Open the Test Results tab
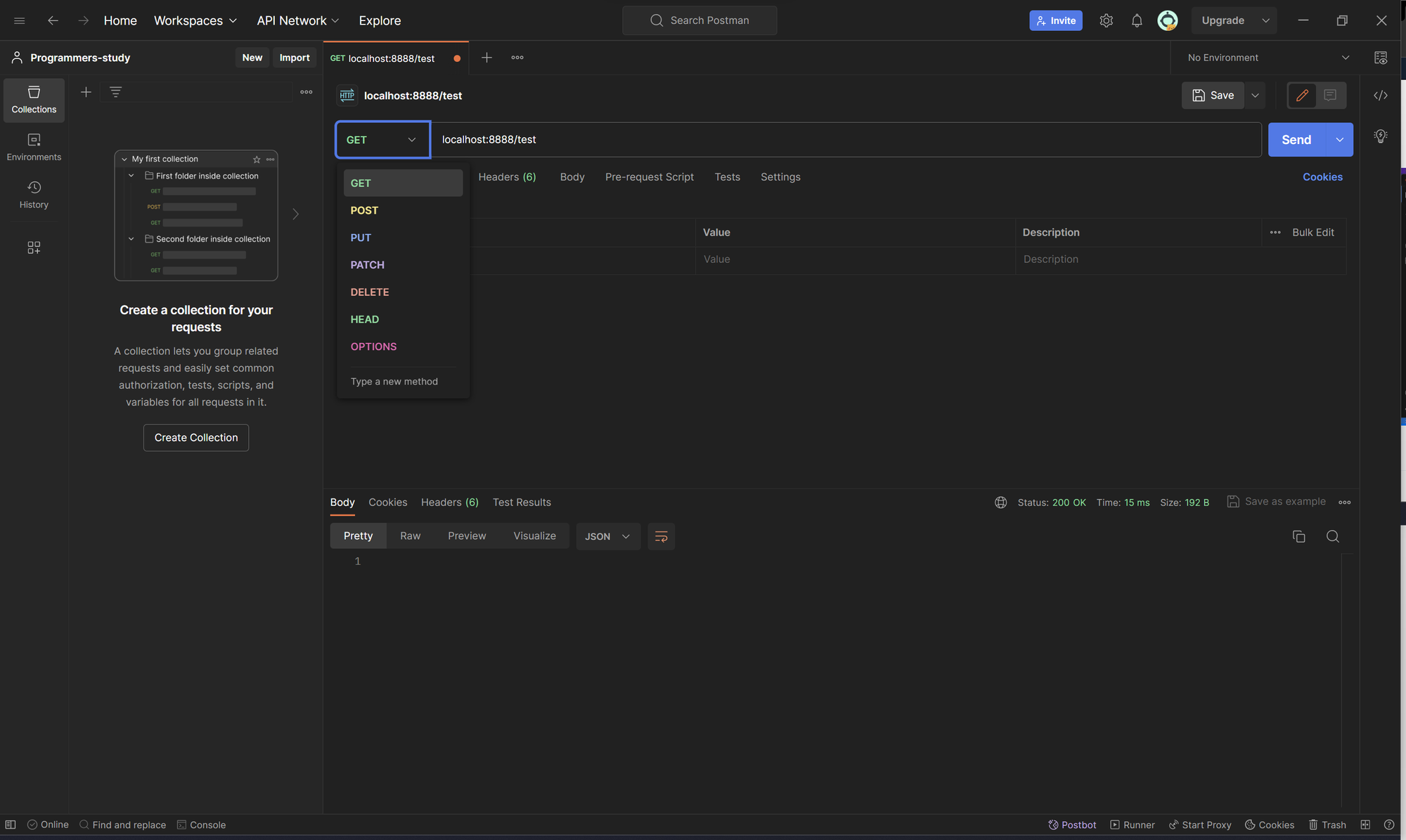The image size is (1406, 840). (x=522, y=502)
